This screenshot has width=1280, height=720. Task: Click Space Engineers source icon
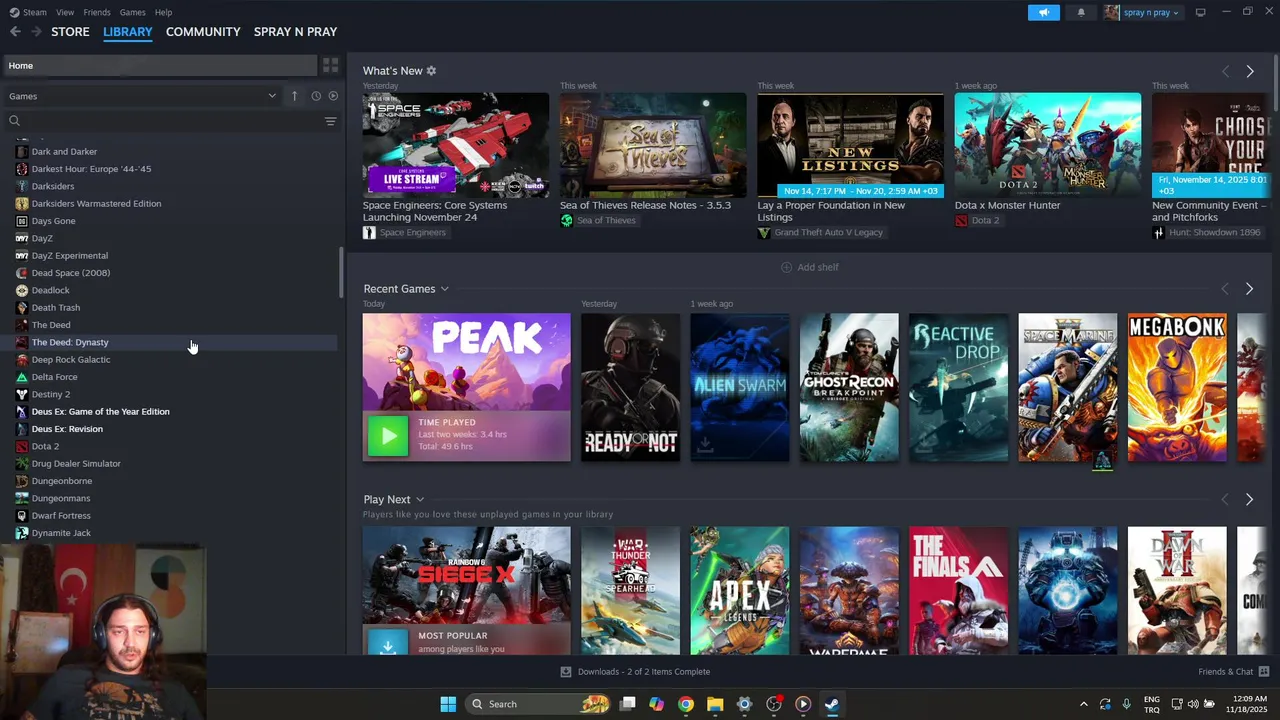coord(369,232)
